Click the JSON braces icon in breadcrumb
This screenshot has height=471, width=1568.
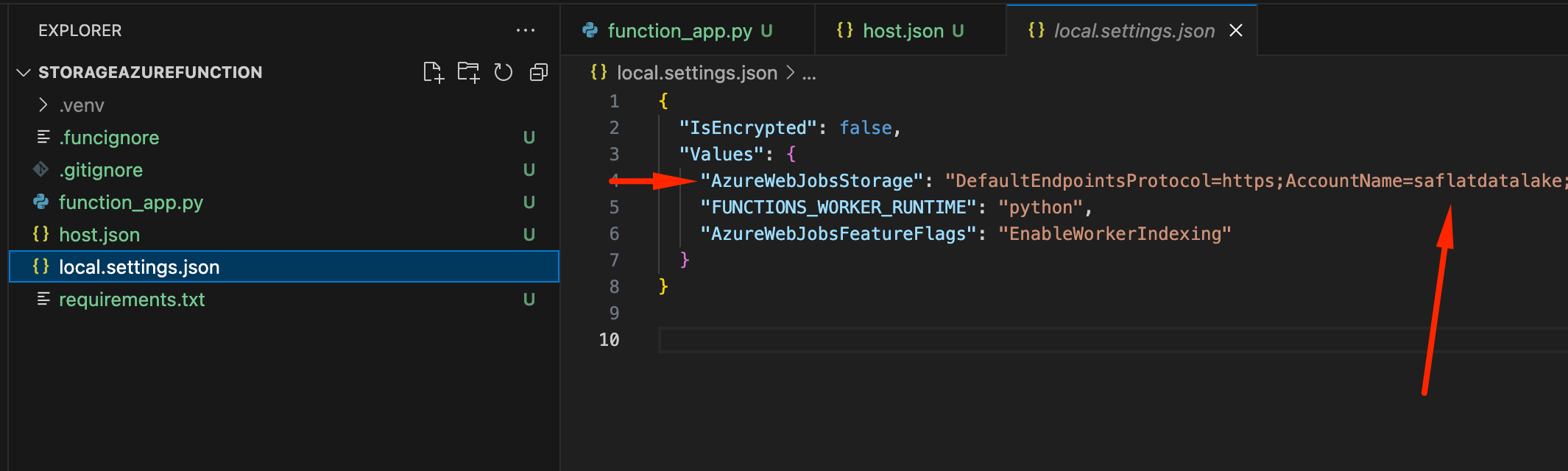pos(598,72)
